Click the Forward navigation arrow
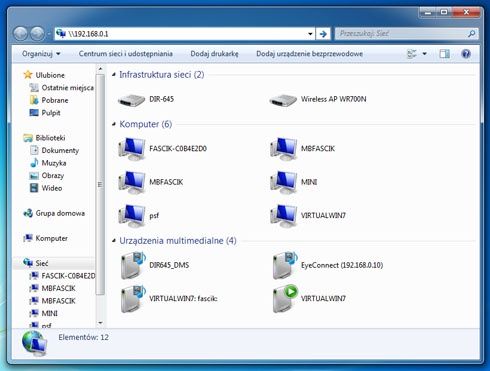This screenshot has height=371, width=490. (x=37, y=33)
